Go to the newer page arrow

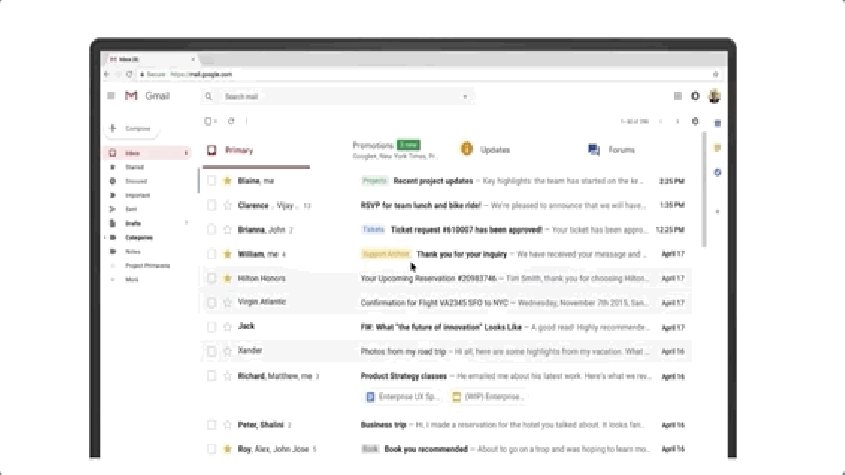661,122
